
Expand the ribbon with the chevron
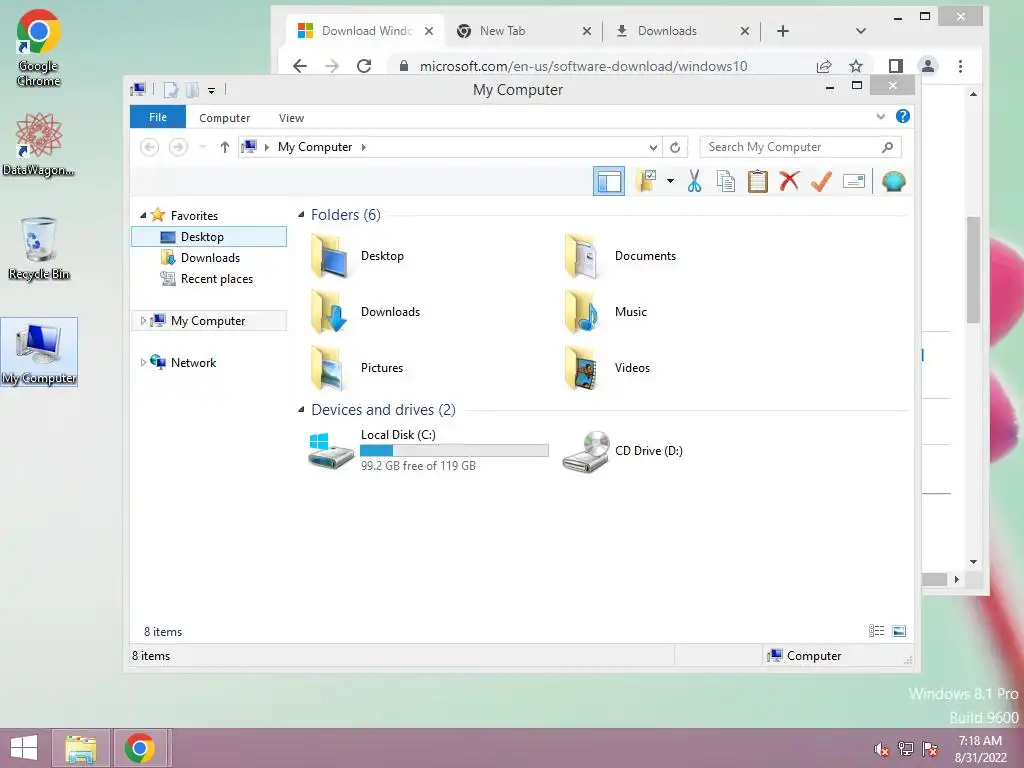(880, 116)
